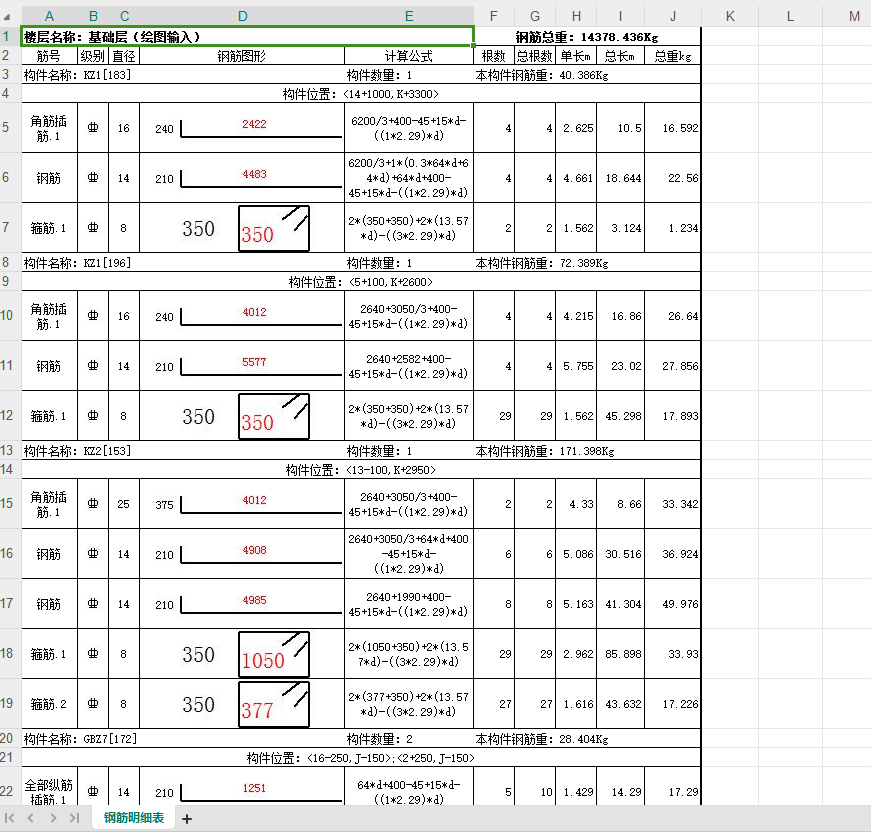Click the 钢筋总重: 14378.436Kg cell
871x832 pixels.
[587, 37]
